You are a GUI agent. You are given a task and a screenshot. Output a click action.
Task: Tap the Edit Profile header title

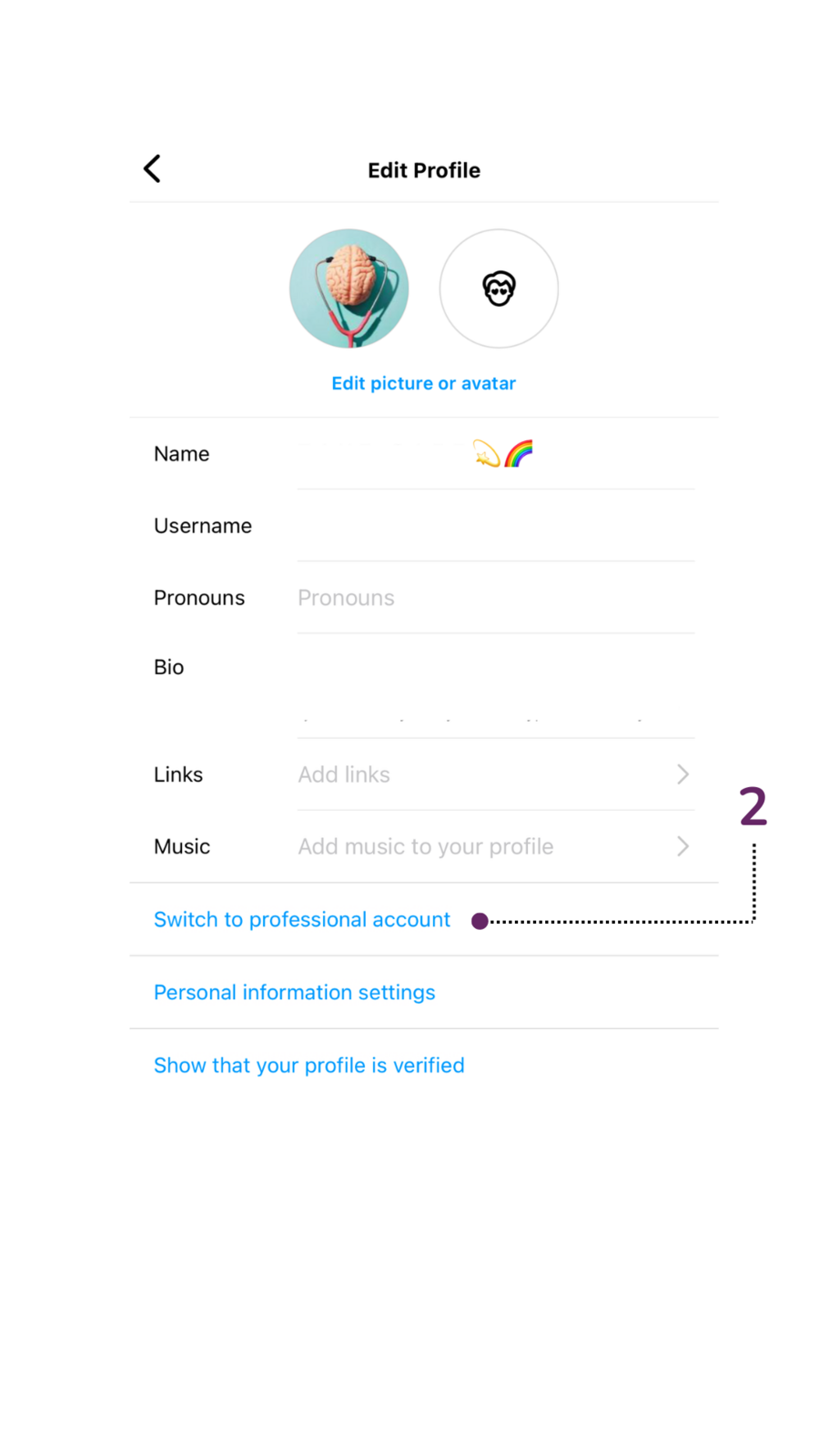[424, 170]
